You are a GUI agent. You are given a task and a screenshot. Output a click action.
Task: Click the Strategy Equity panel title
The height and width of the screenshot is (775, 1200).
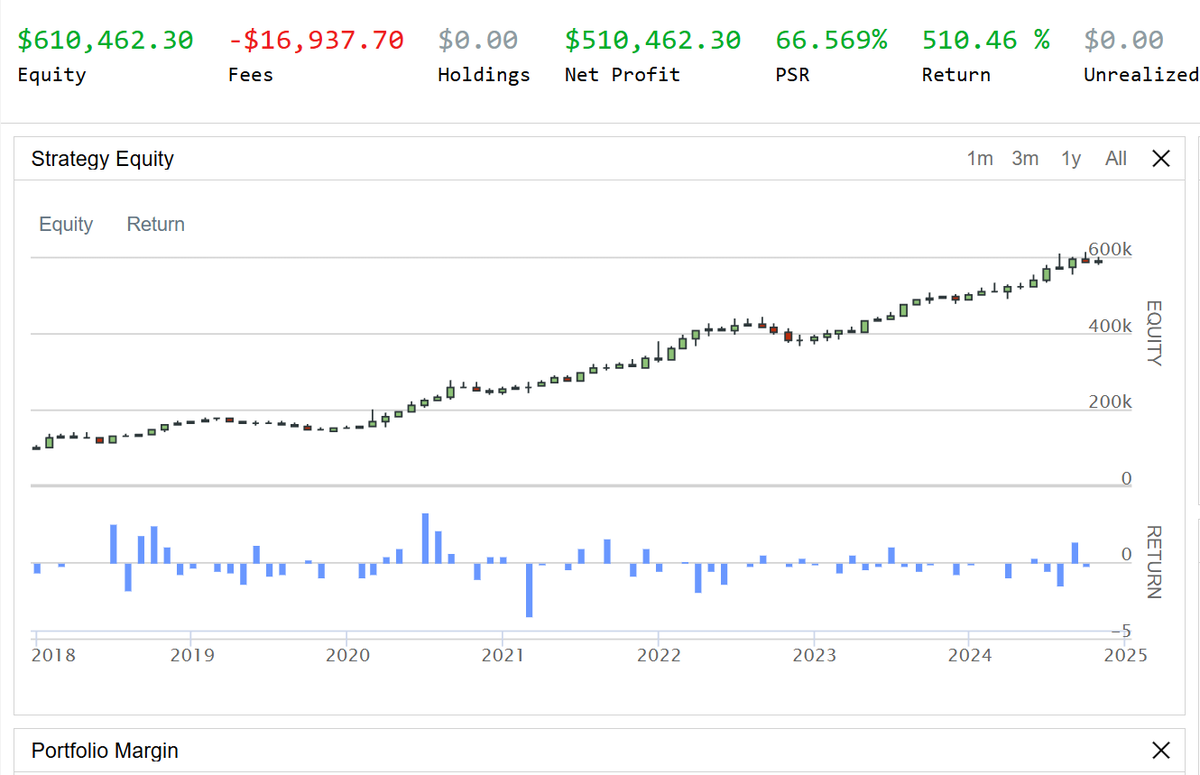(103, 158)
